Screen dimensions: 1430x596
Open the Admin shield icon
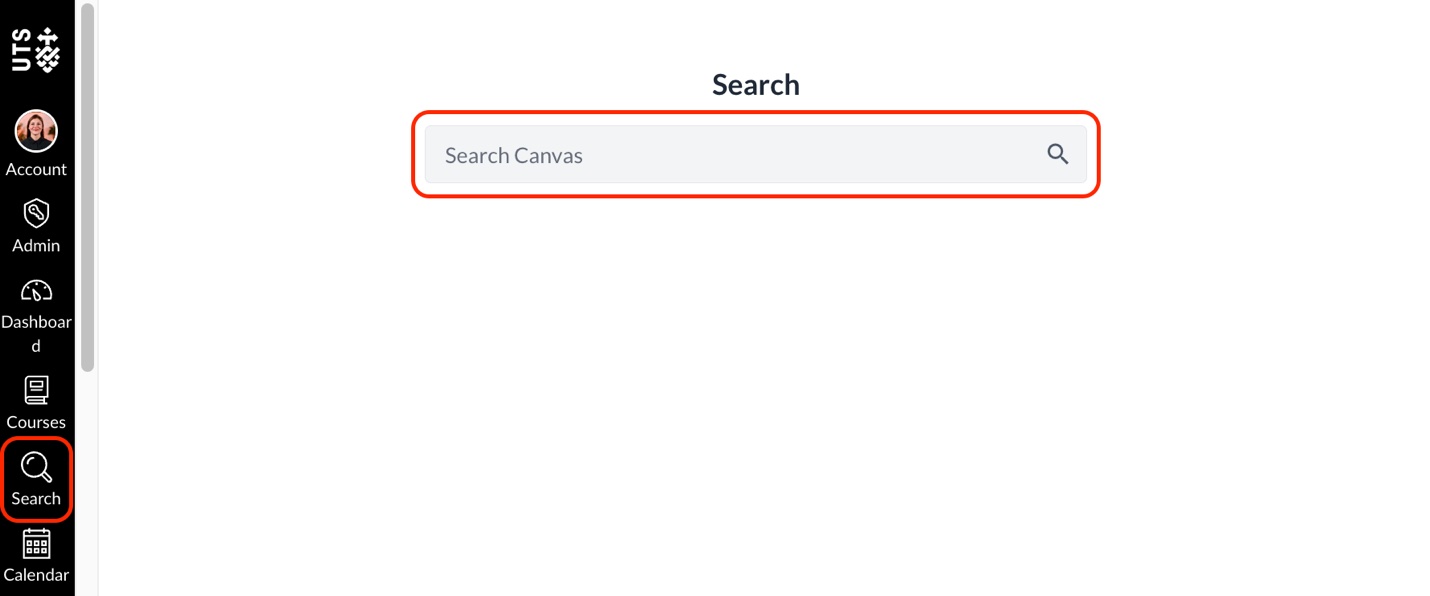(x=36, y=213)
